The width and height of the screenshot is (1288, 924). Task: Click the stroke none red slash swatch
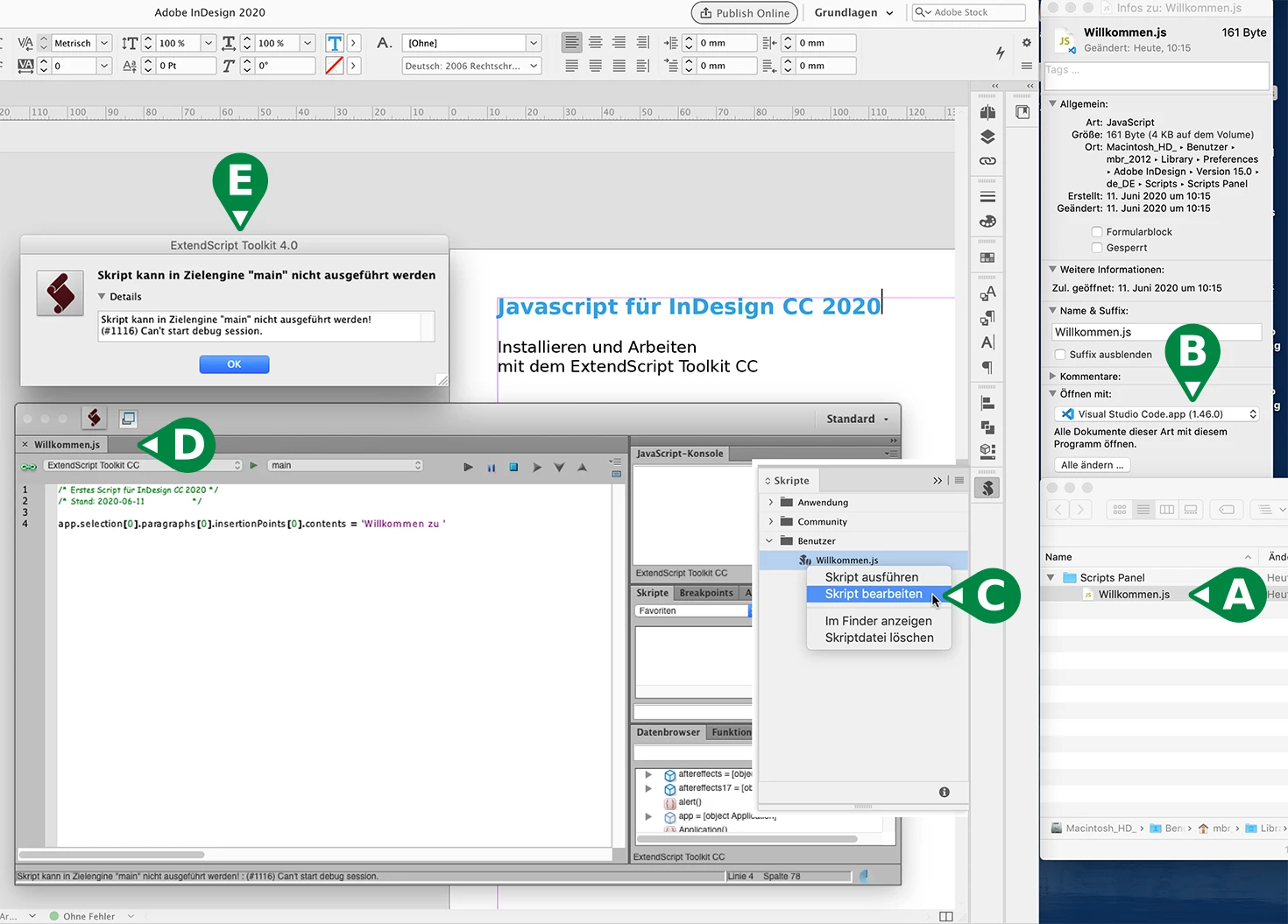[335, 66]
